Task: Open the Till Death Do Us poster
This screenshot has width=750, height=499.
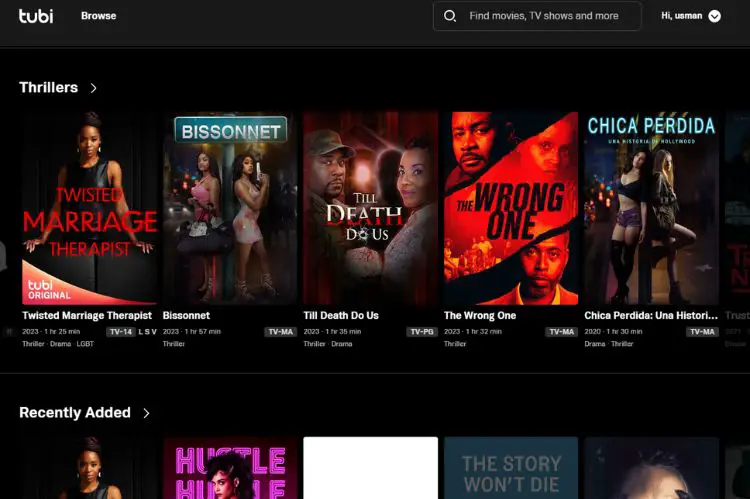Action: (371, 208)
